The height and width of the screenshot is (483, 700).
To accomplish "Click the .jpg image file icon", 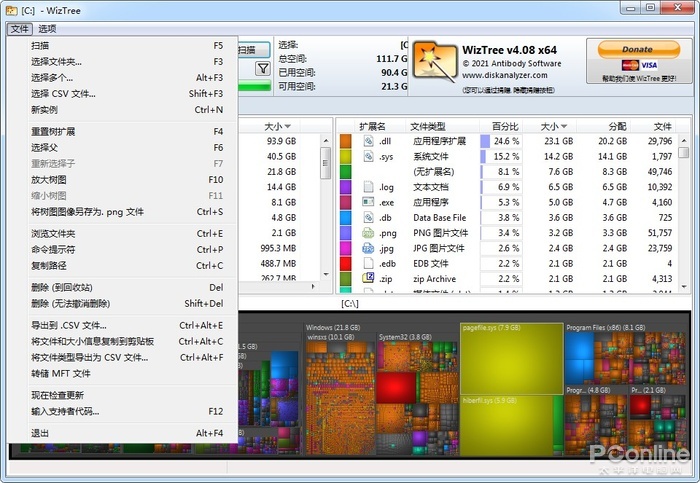I will (x=368, y=248).
